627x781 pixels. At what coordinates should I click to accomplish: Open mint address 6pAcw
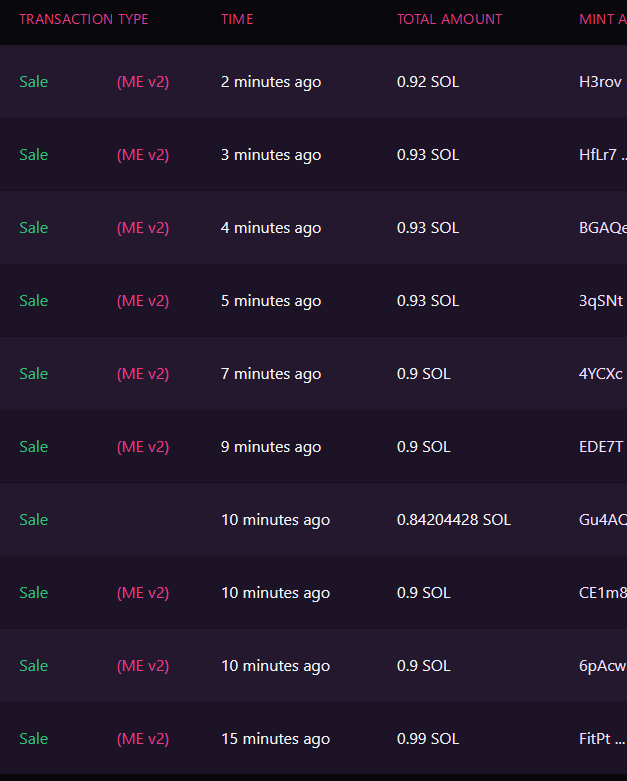(603, 665)
